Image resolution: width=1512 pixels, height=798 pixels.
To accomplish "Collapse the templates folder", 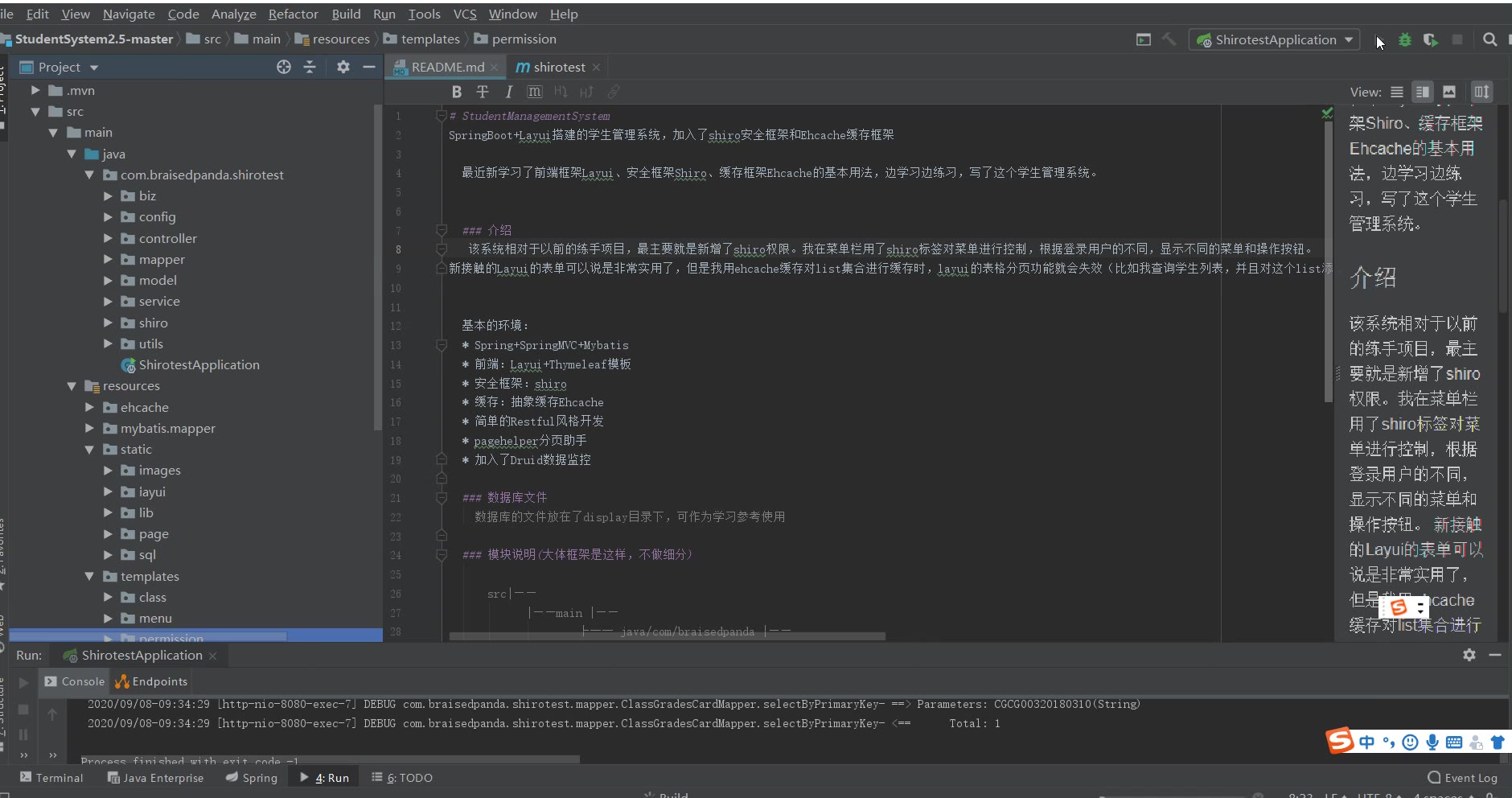I will pyautogui.click(x=89, y=576).
